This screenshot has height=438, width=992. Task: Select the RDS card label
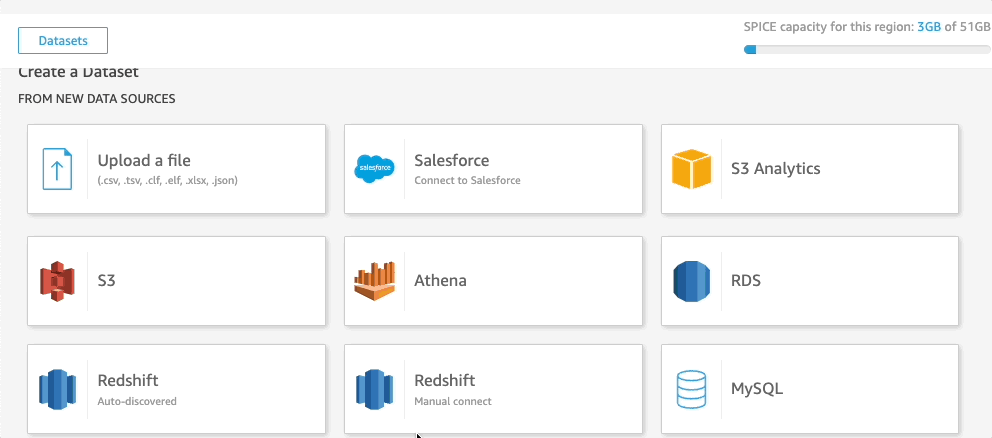[x=746, y=280]
